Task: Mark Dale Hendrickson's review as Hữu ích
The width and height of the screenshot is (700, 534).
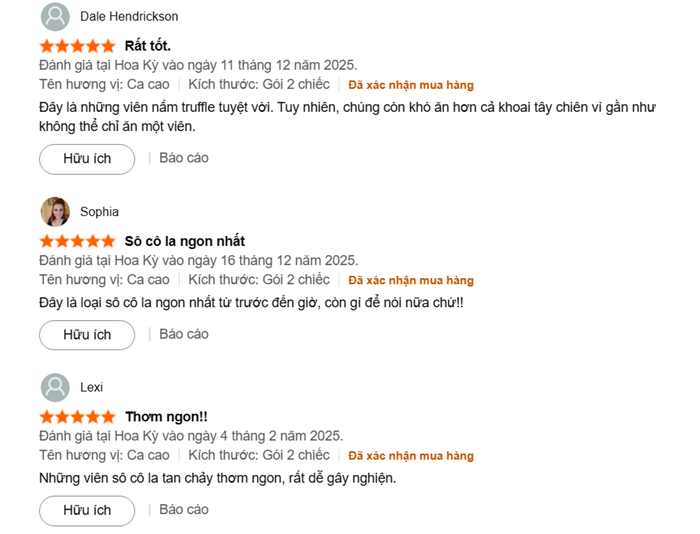Action: (x=87, y=159)
